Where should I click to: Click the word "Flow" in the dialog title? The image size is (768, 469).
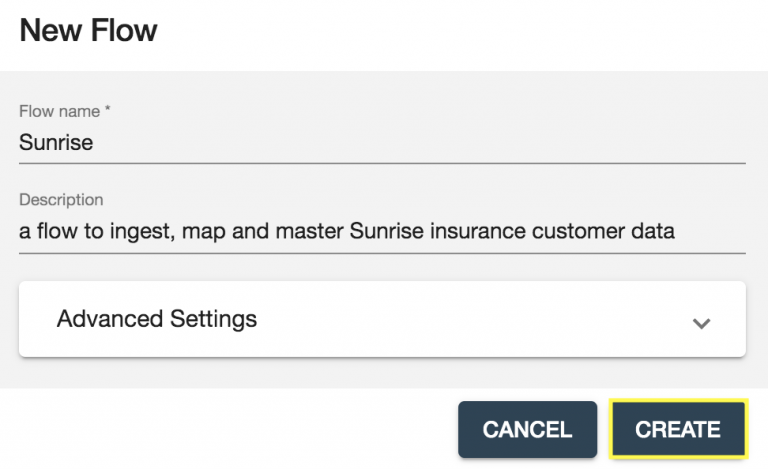click(125, 30)
